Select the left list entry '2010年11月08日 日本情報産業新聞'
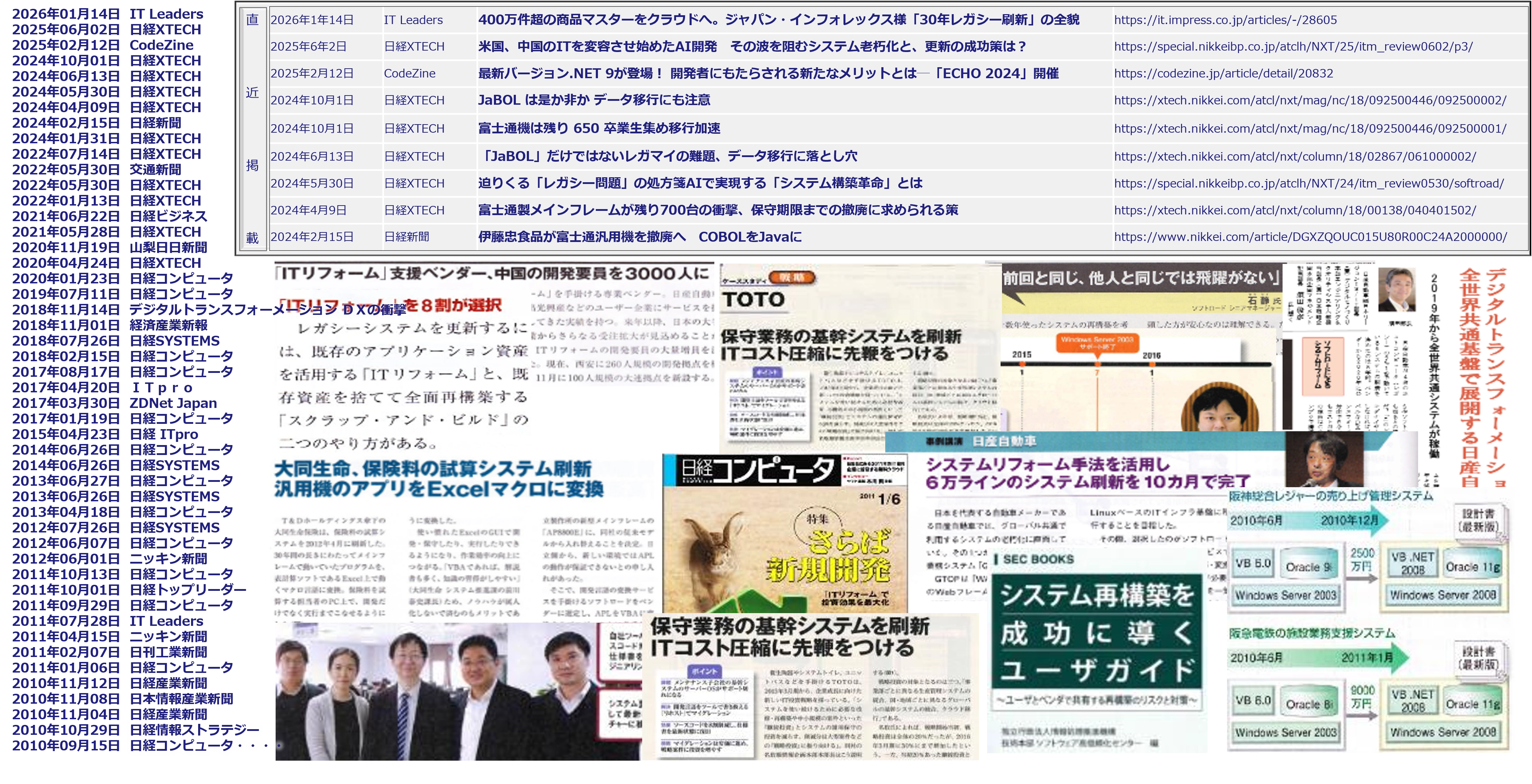 click(122, 698)
